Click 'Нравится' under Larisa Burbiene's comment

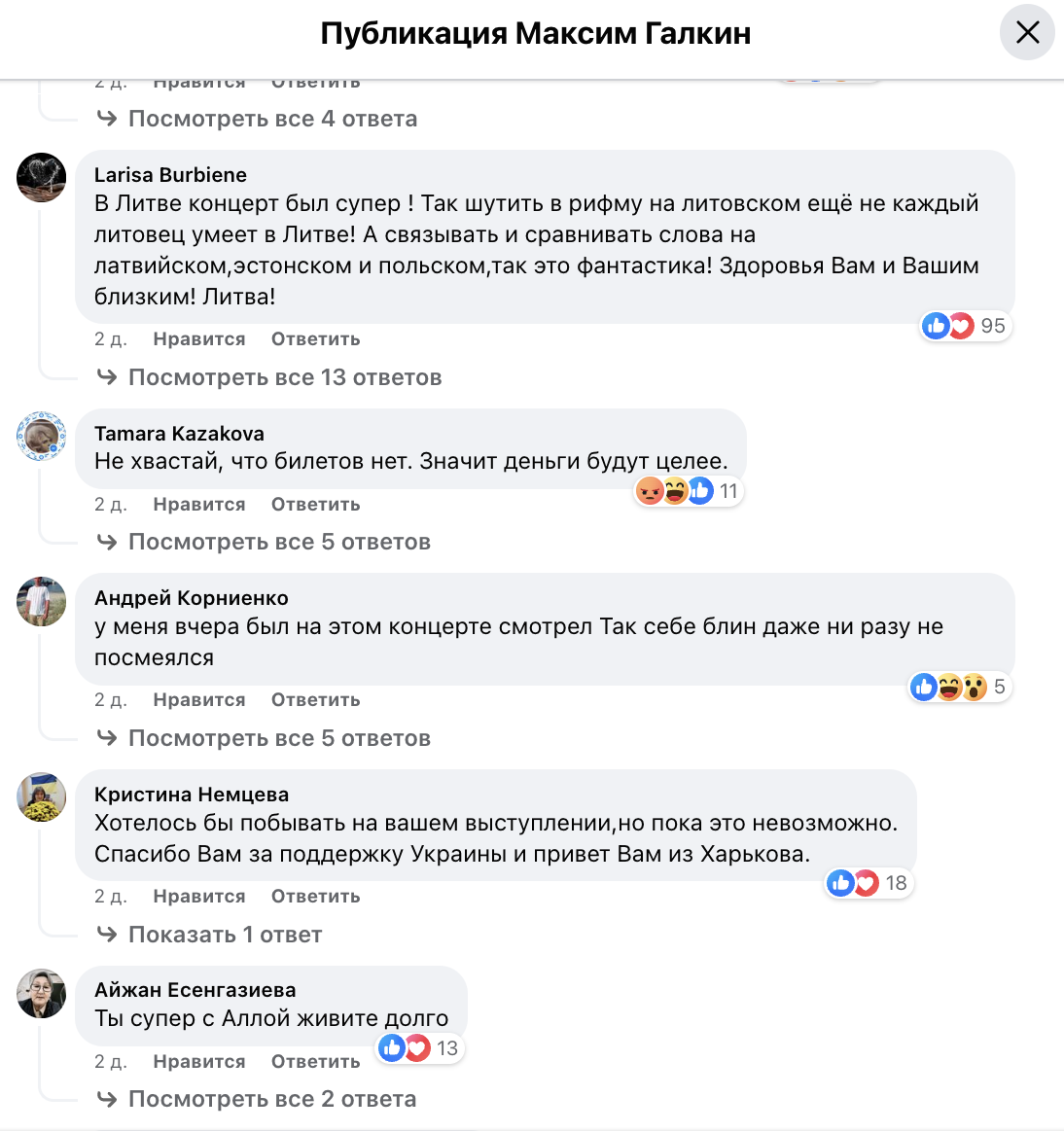(x=198, y=338)
